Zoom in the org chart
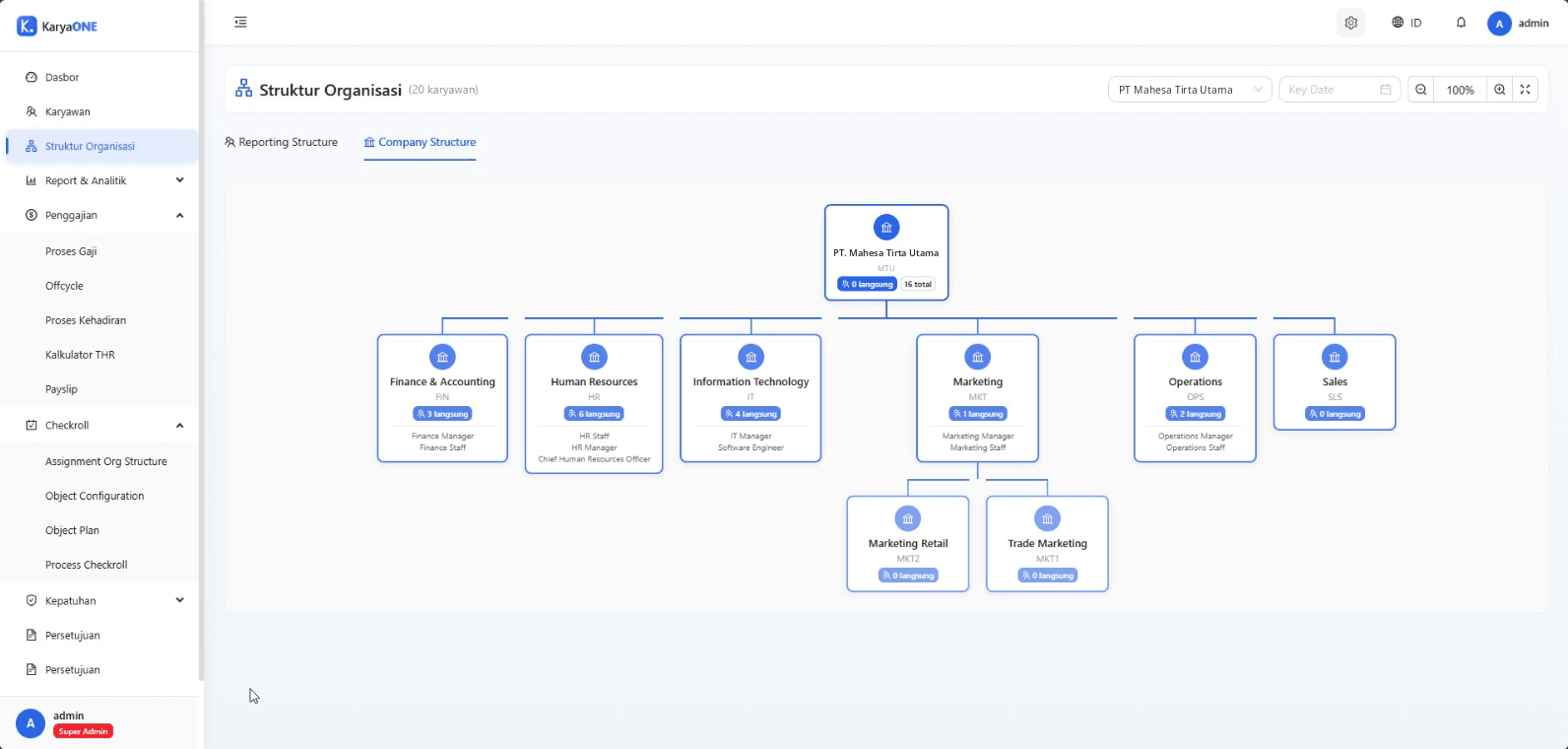Image resolution: width=1568 pixels, height=749 pixels. pyautogui.click(x=1499, y=90)
